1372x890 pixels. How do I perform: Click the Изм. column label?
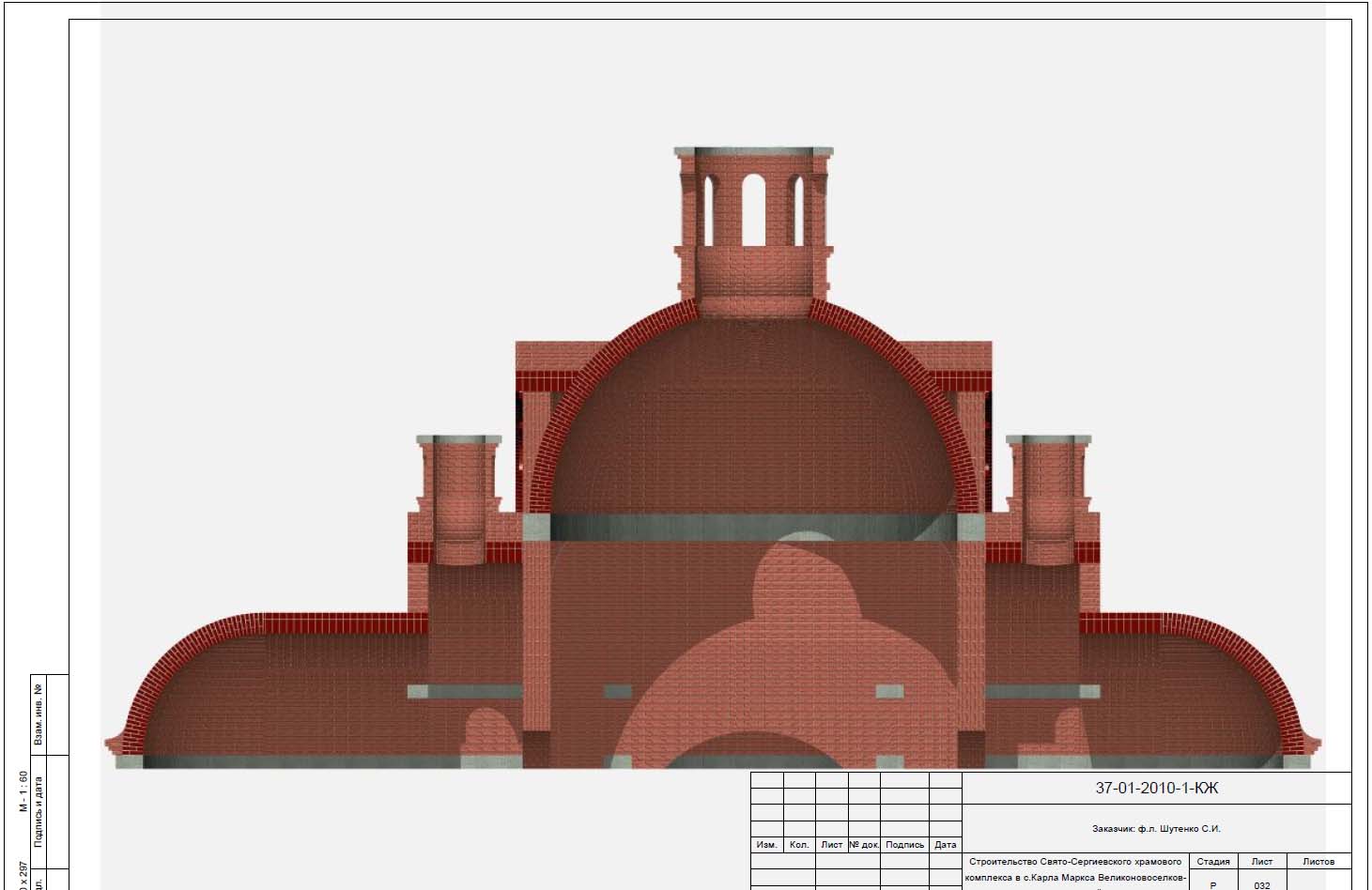766,845
